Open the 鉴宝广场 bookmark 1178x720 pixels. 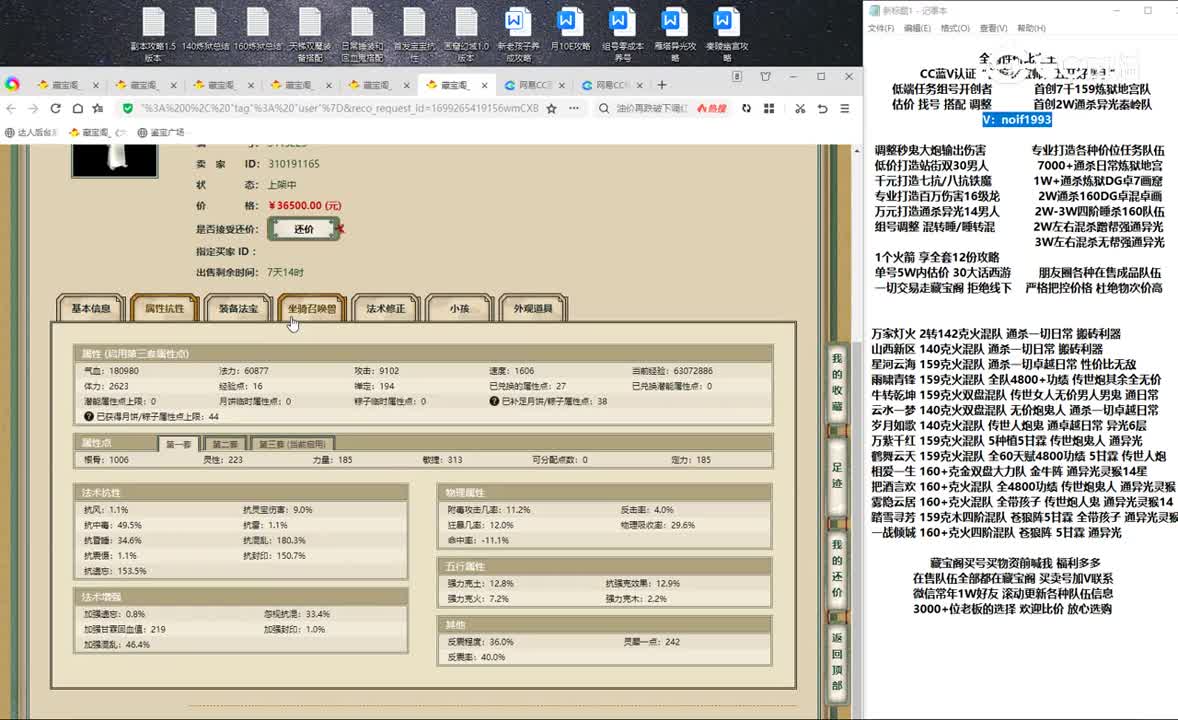[x=161, y=132]
